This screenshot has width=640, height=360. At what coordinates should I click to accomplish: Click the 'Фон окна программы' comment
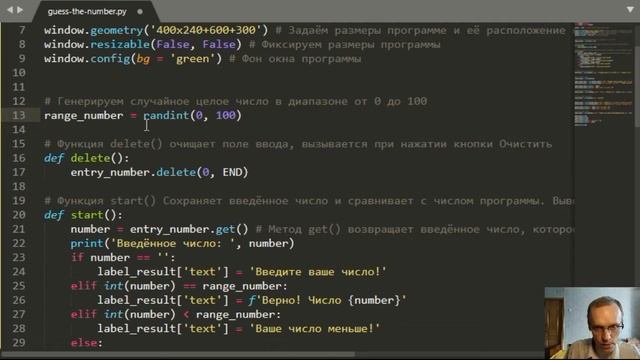(x=295, y=59)
